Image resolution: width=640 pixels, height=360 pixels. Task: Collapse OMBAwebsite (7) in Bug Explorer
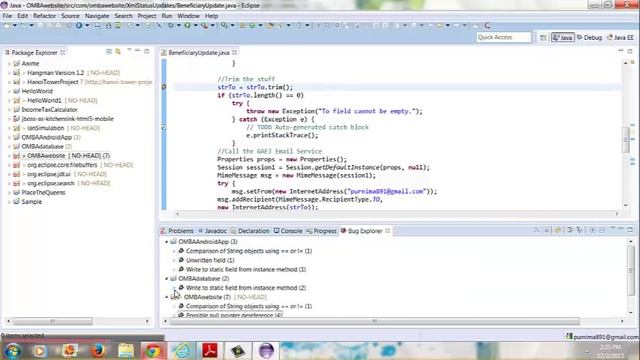167,297
